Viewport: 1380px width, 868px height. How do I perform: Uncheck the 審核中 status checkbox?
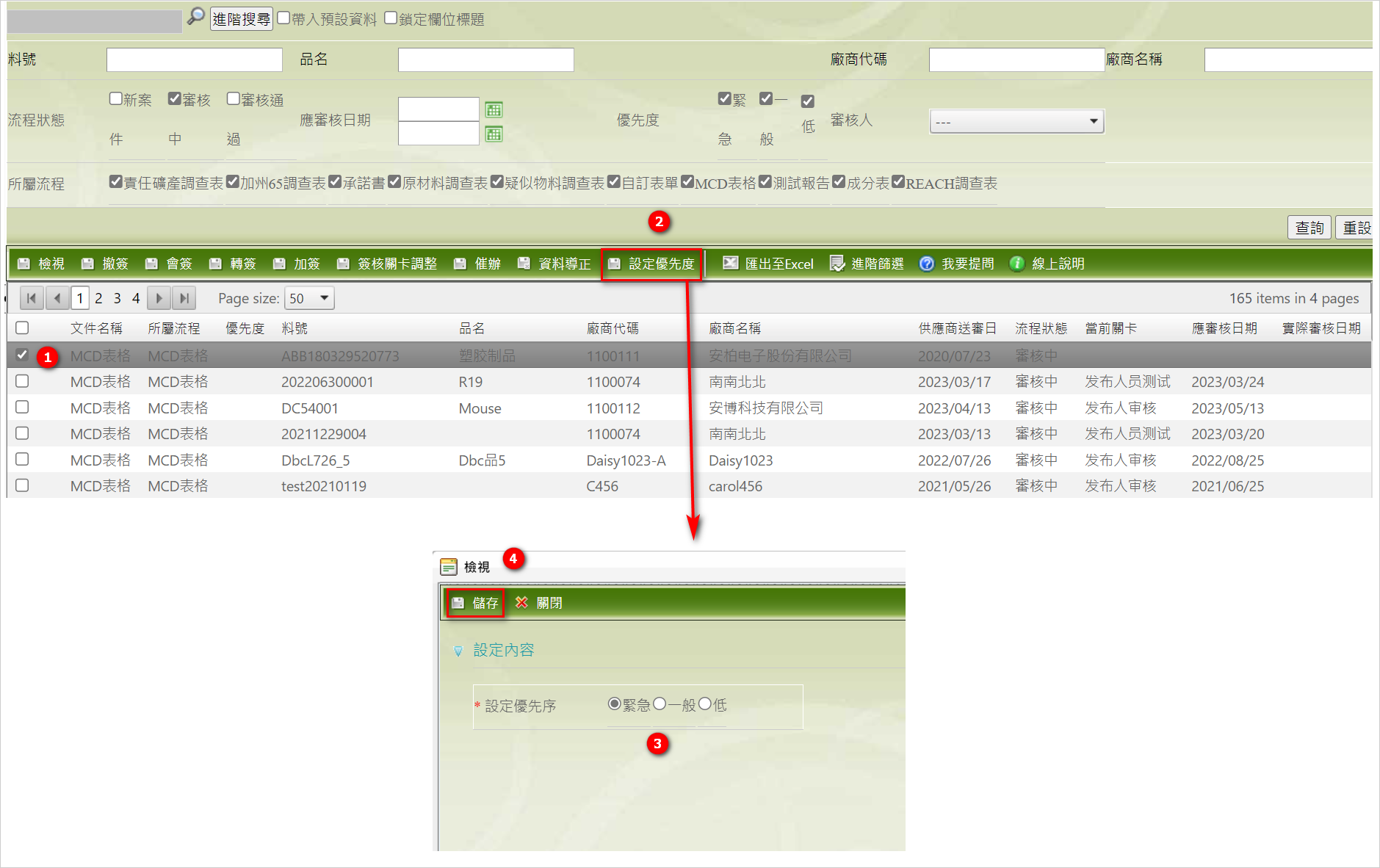click(x=174, y=98)
